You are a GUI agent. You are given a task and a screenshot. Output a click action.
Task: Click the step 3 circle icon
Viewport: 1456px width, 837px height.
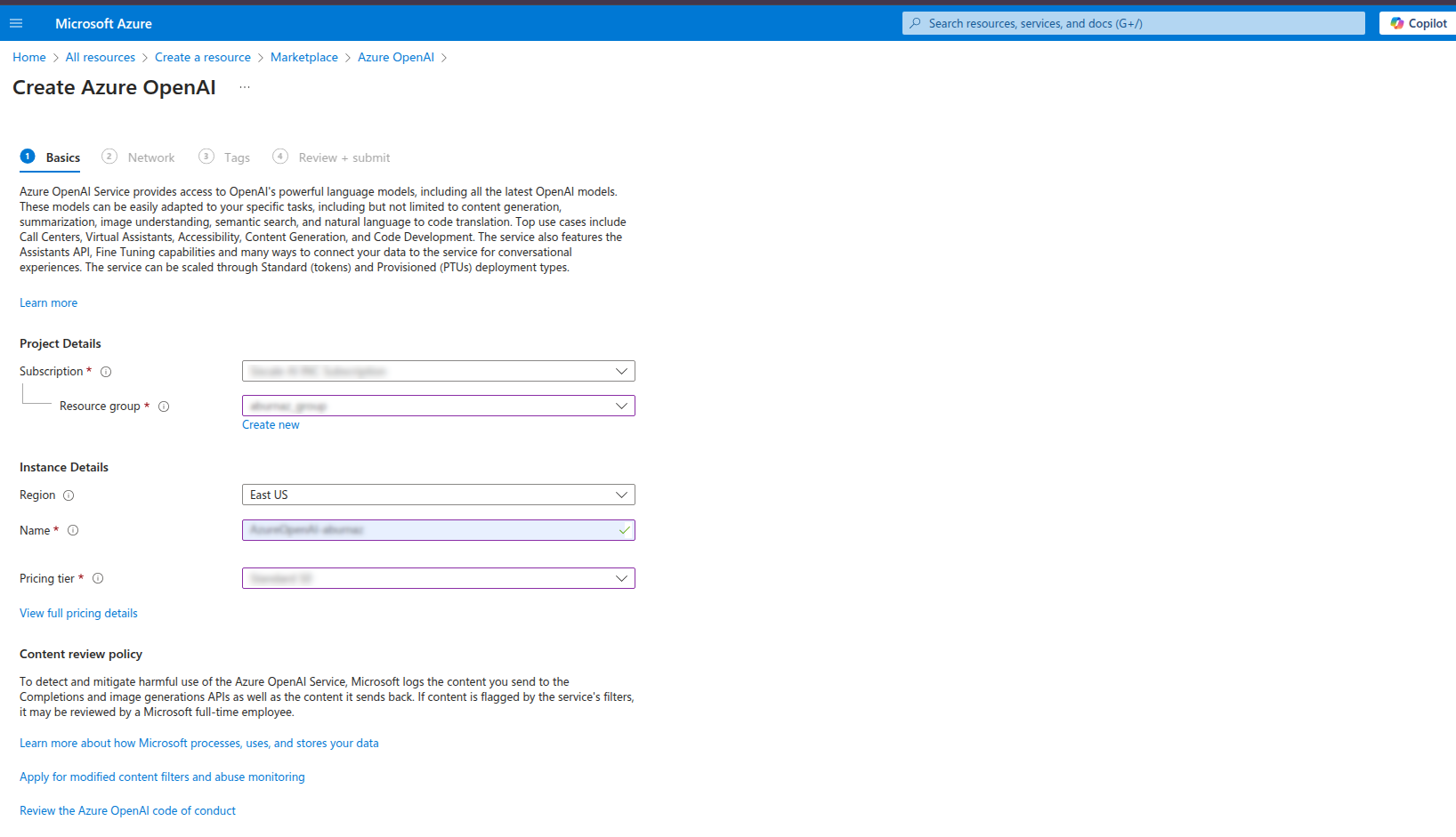point(206,157)
